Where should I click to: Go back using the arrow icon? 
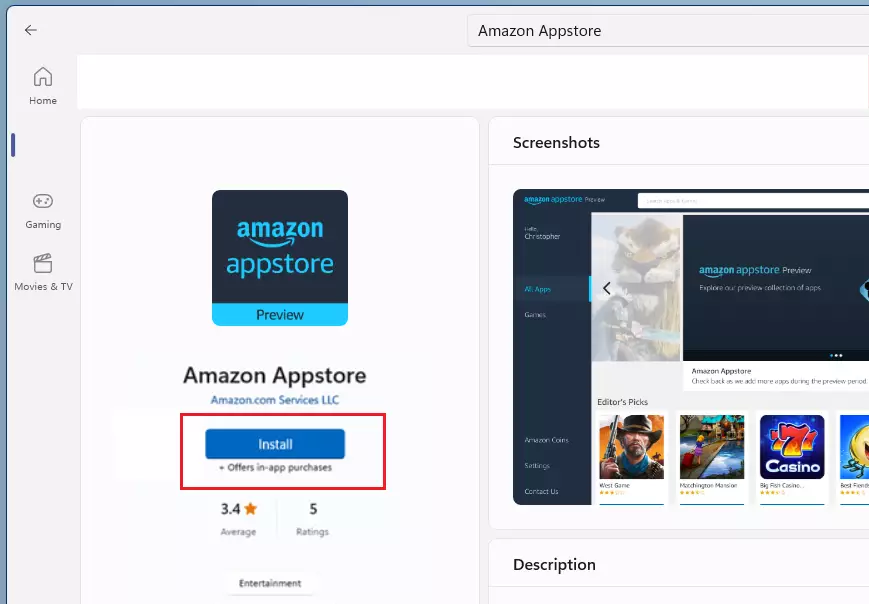(30, 30)
